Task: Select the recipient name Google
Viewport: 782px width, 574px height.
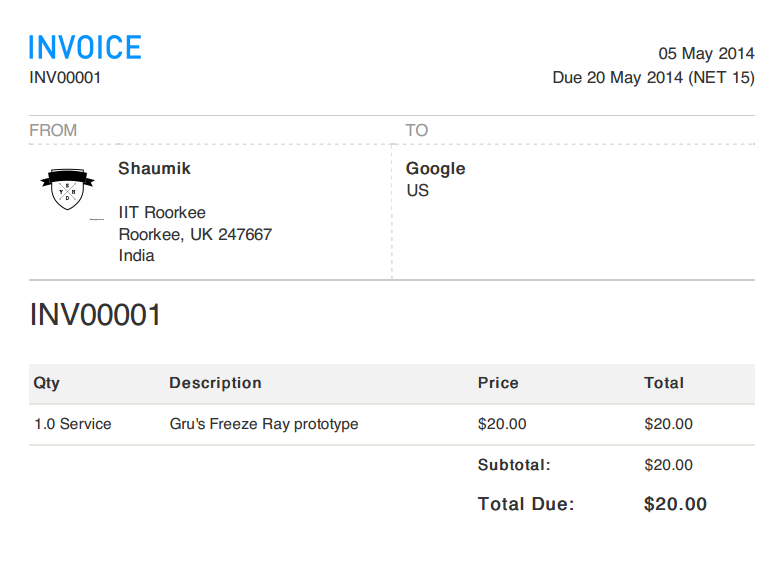Action: (435, 168)
